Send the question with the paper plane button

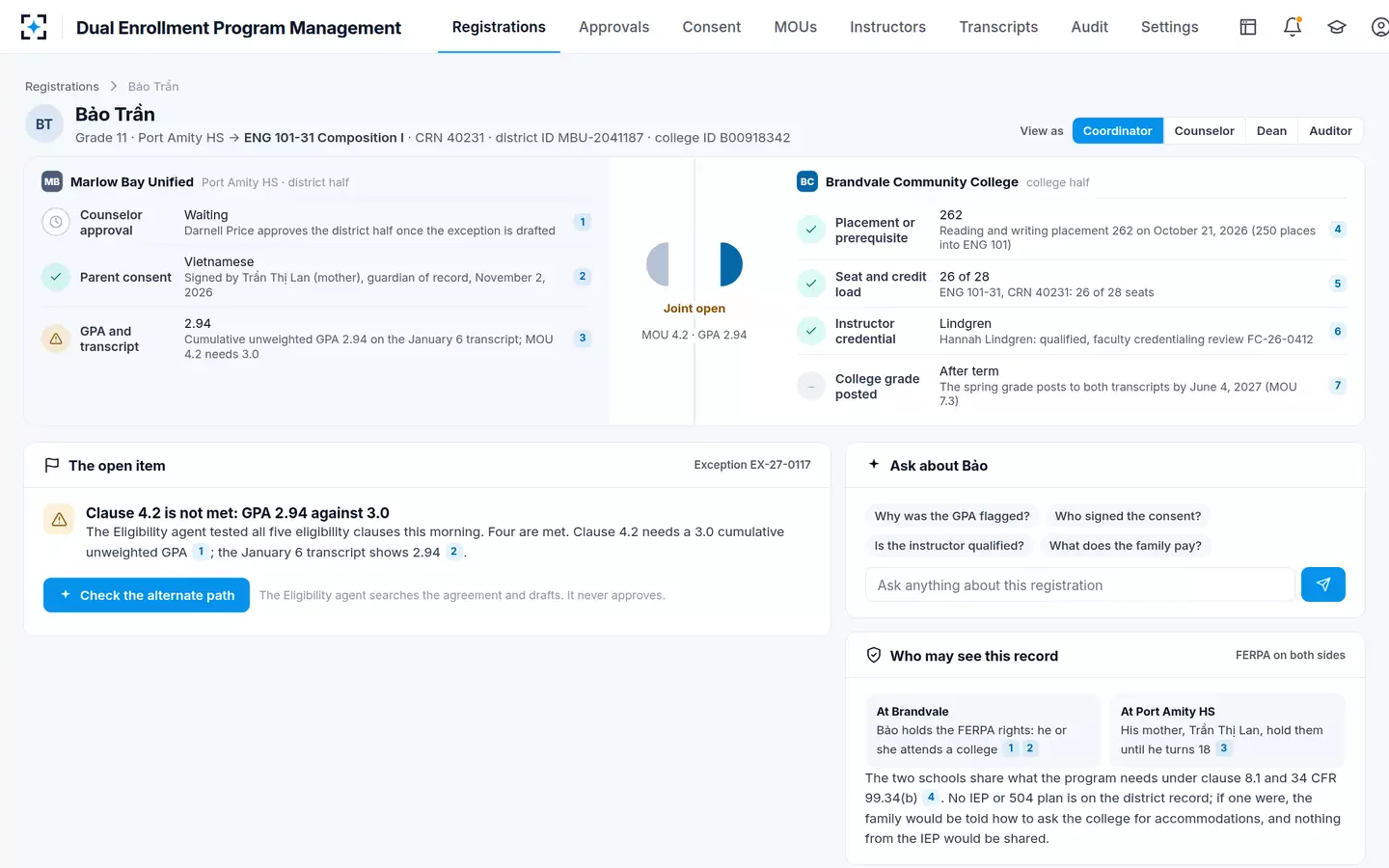pyautogui.click(x=1323, y=584)
